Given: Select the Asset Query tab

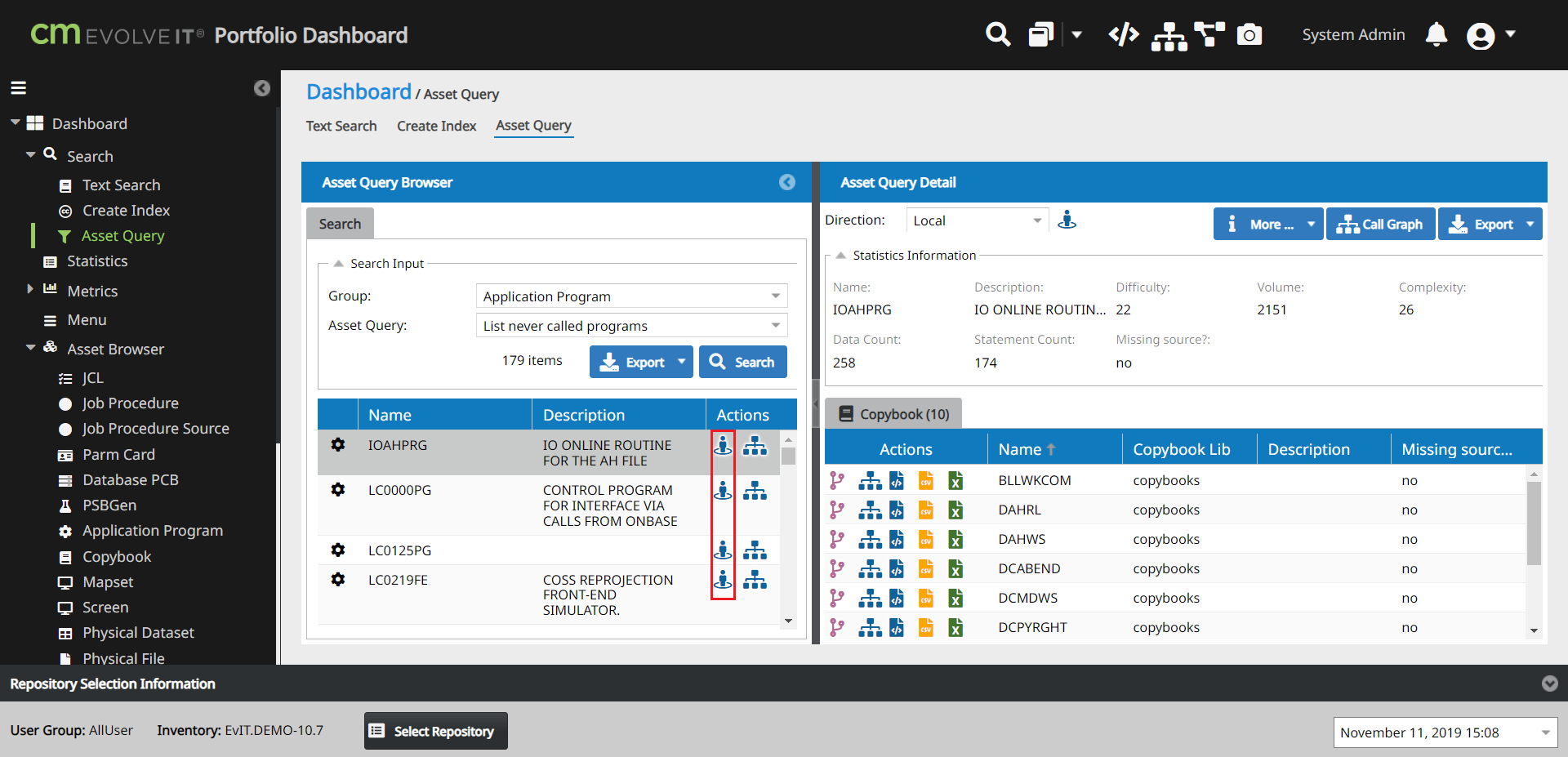Looking at the screenshot, I should (533, 125).
